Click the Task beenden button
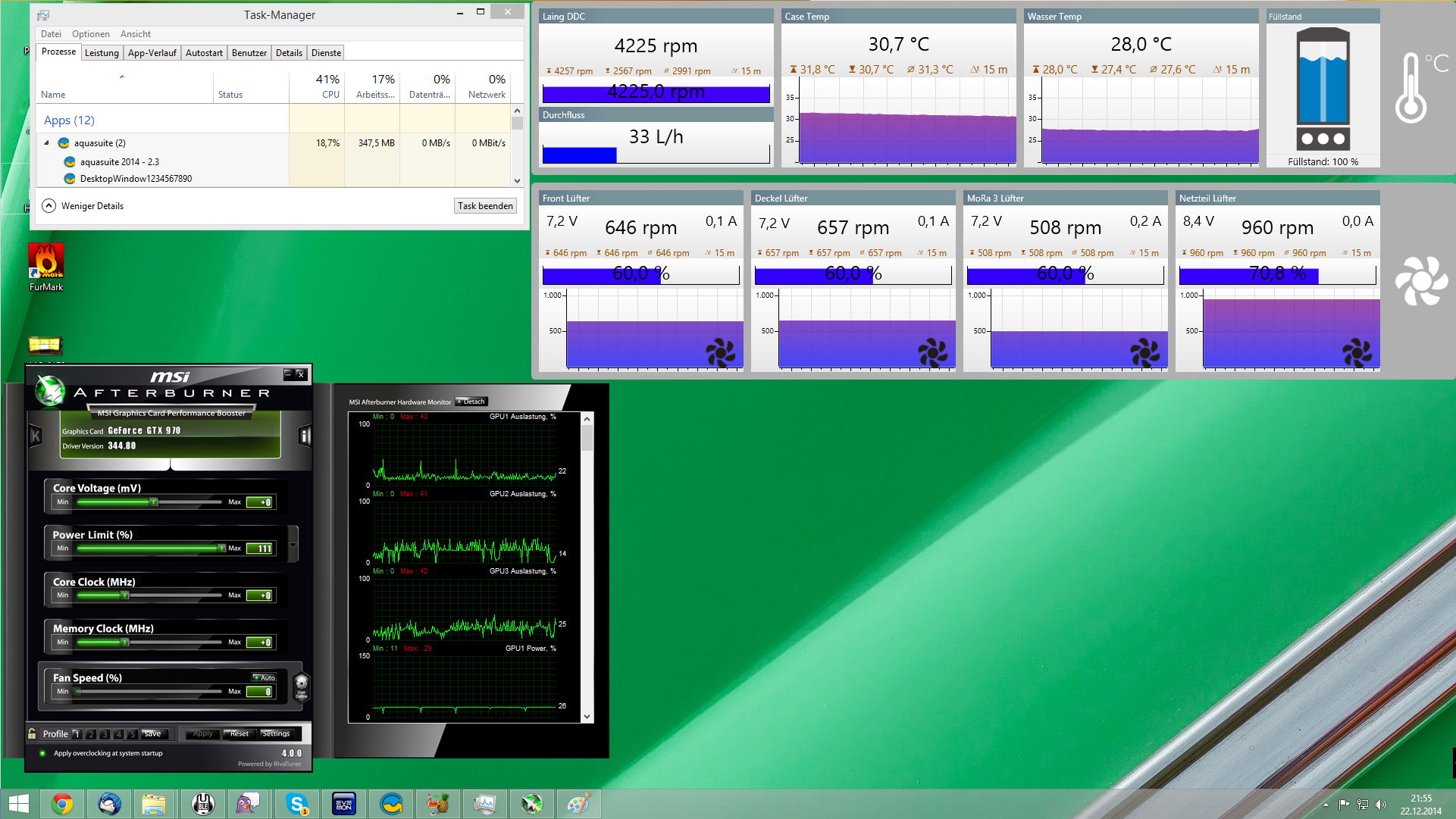 [485, 206]
